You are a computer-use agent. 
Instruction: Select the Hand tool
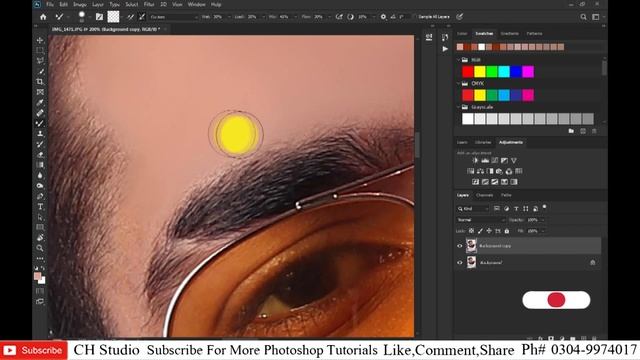pos(40,238)
